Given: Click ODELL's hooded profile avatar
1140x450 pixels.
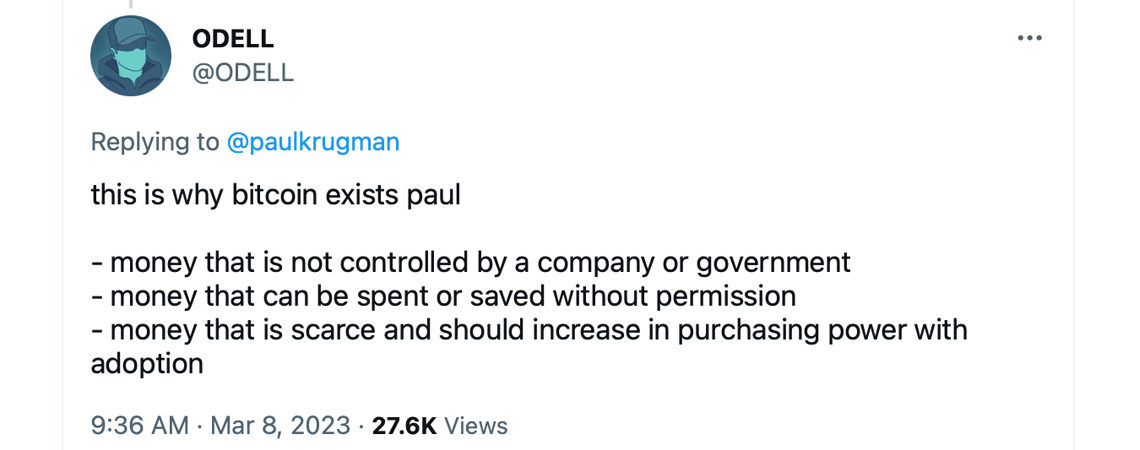Looking at the screenshot, I should click(x=131, y=56).
